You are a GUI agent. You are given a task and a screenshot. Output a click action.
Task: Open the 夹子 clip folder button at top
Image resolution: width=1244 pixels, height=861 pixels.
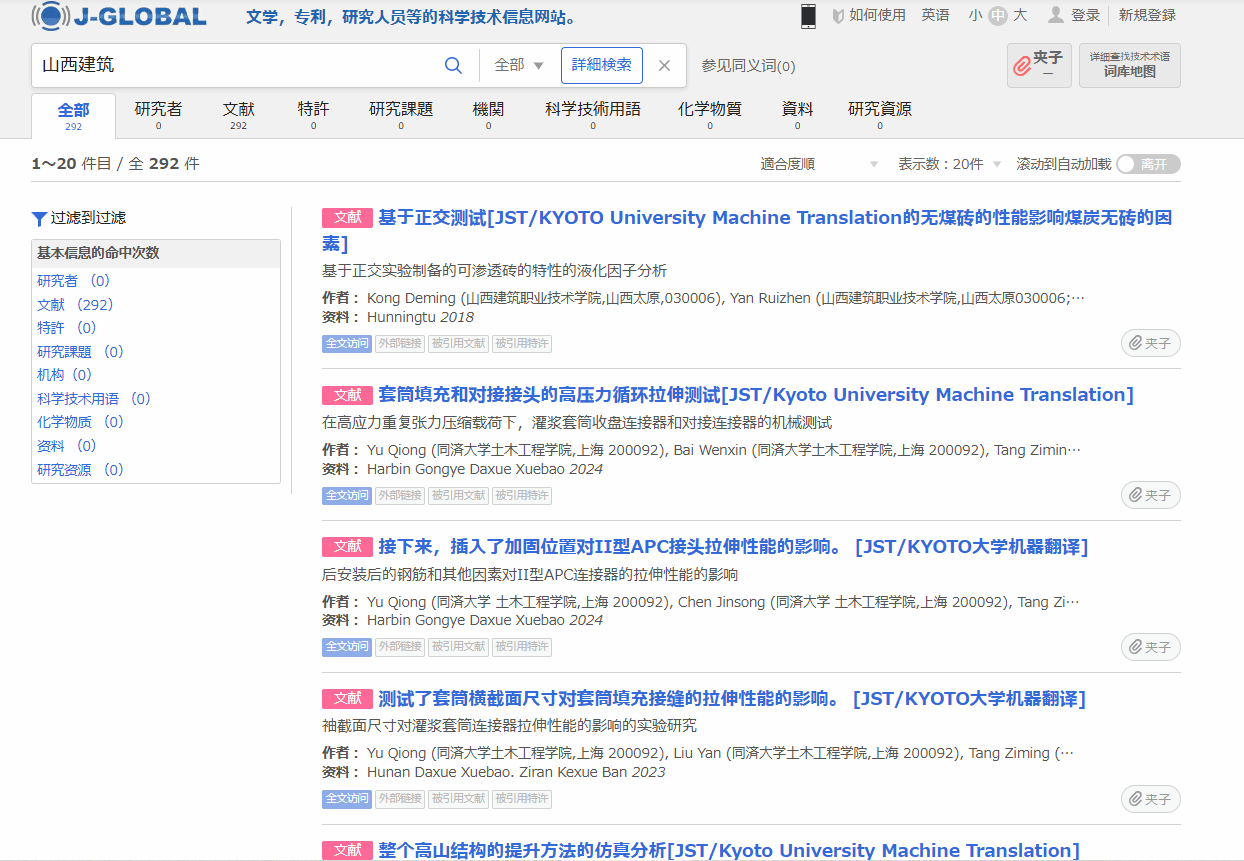1038,65
